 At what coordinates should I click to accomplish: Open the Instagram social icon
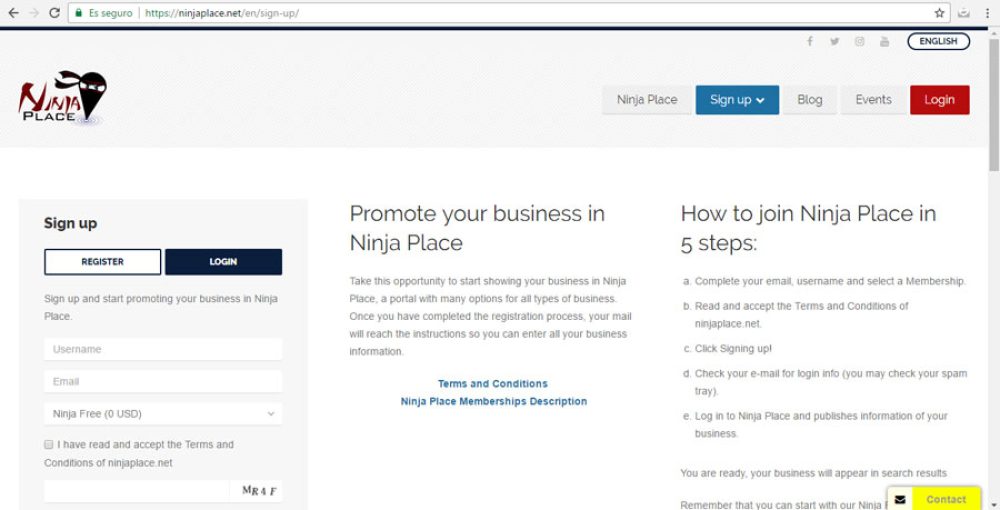tap(859, 42)
